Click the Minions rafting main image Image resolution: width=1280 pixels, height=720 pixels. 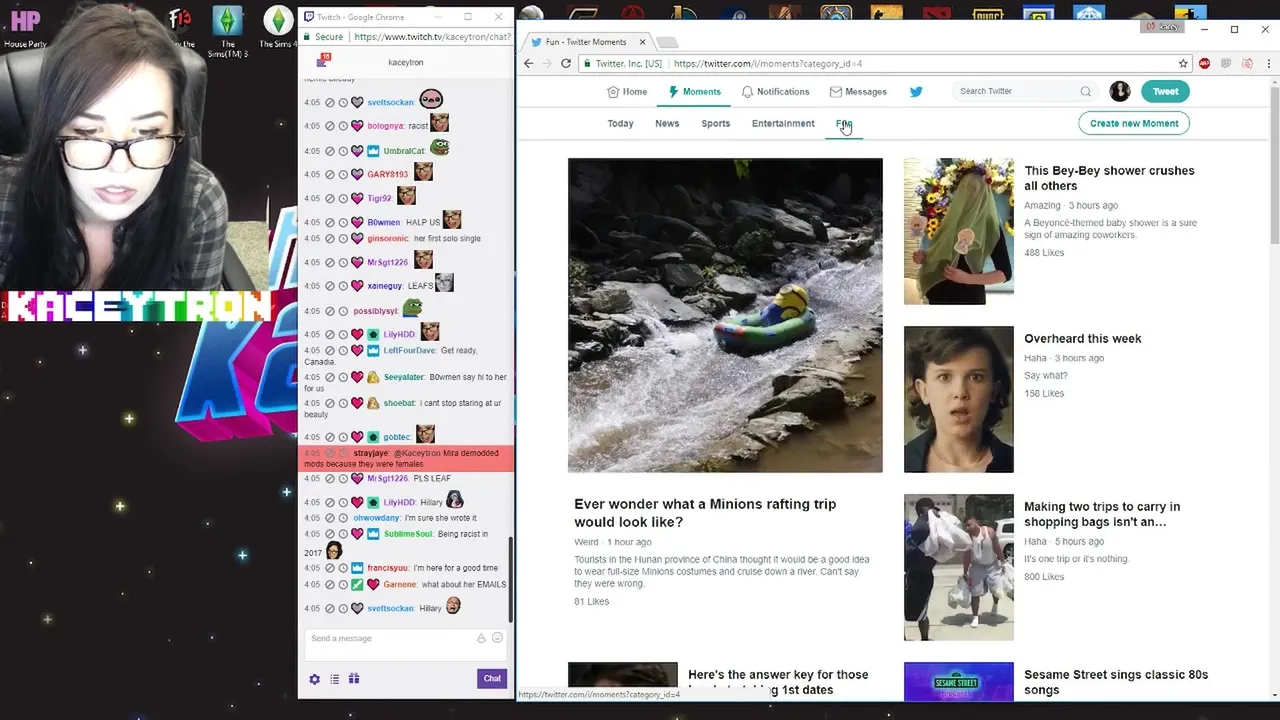click(725, 315)
